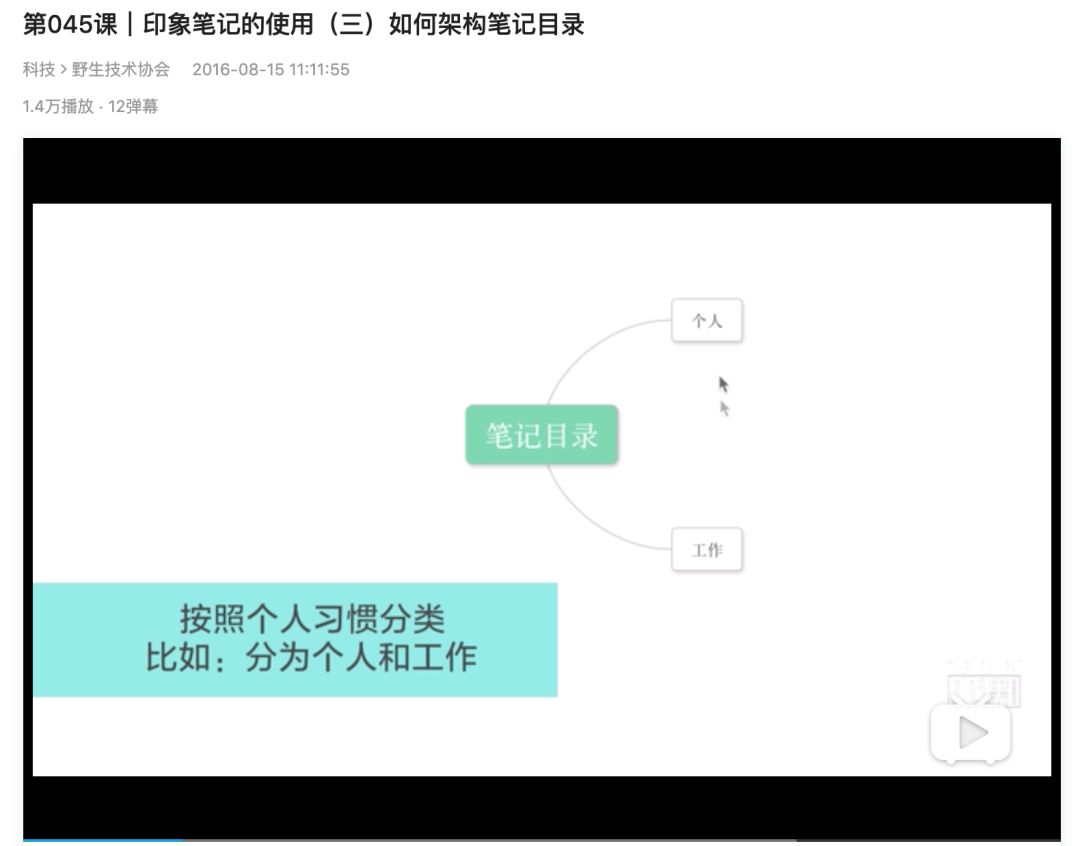
Task: Click the video progress bar at bottom
Action: pos(541,841)
